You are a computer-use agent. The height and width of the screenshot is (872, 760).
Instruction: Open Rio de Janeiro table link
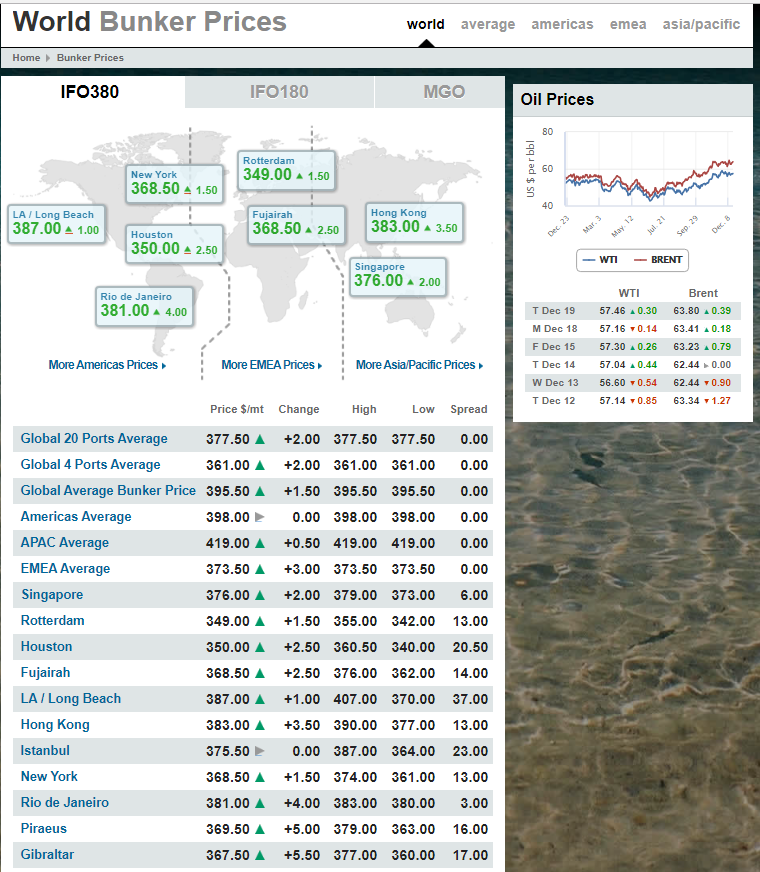(x=65, y=802)
